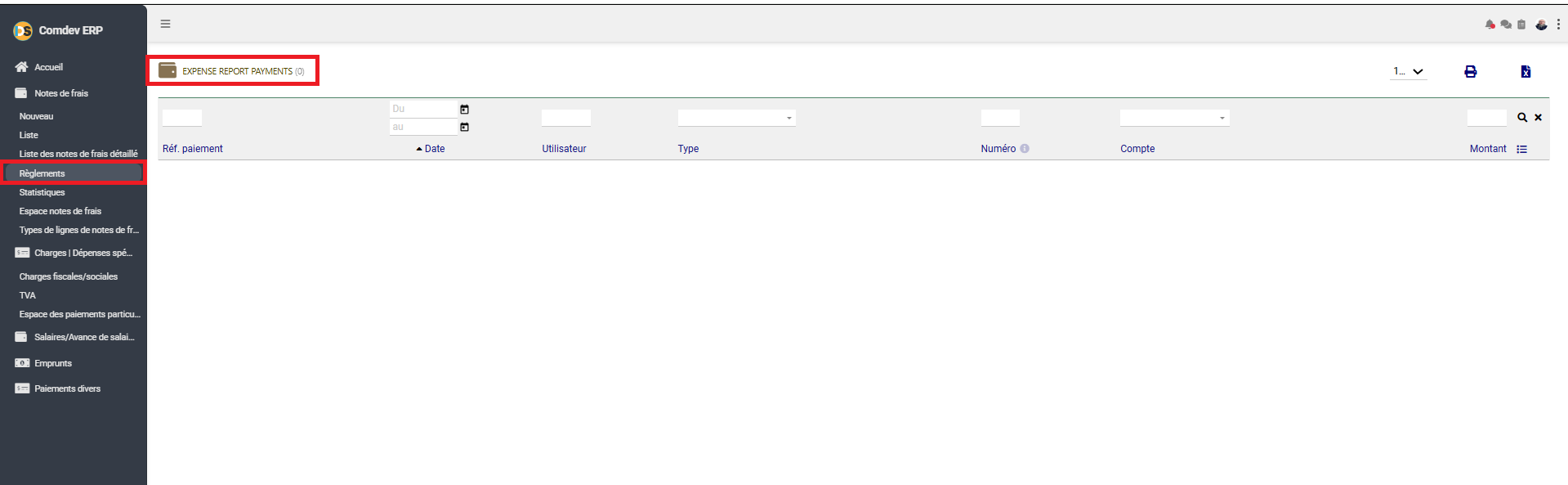This screenshot has width=1568, height=485.
Task: Open Liste des notes de frais détaillé
Action: pyautogui.click(x=78, y=154)
